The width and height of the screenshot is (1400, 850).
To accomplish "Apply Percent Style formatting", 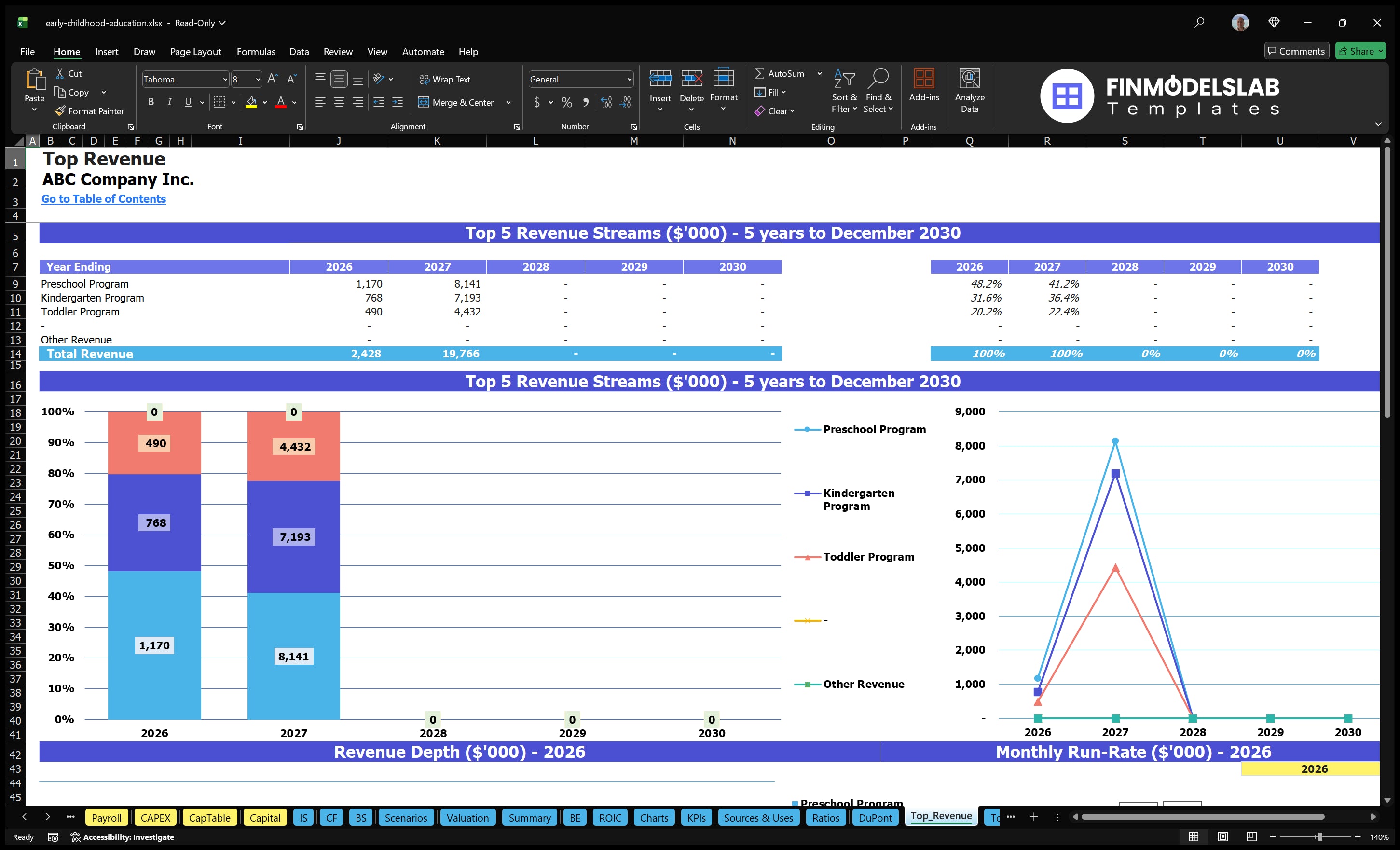I will coord(566,102).
